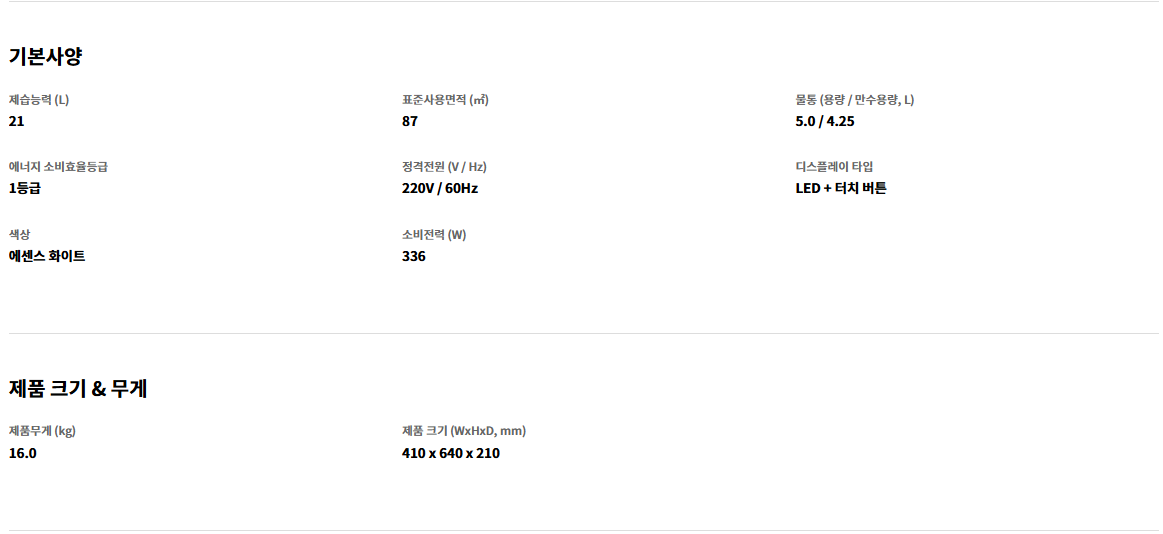Click the 에센스 화이트 color value
This screenshot has height=534, width=1163.
pyautogui.click(x=47, y=257)
